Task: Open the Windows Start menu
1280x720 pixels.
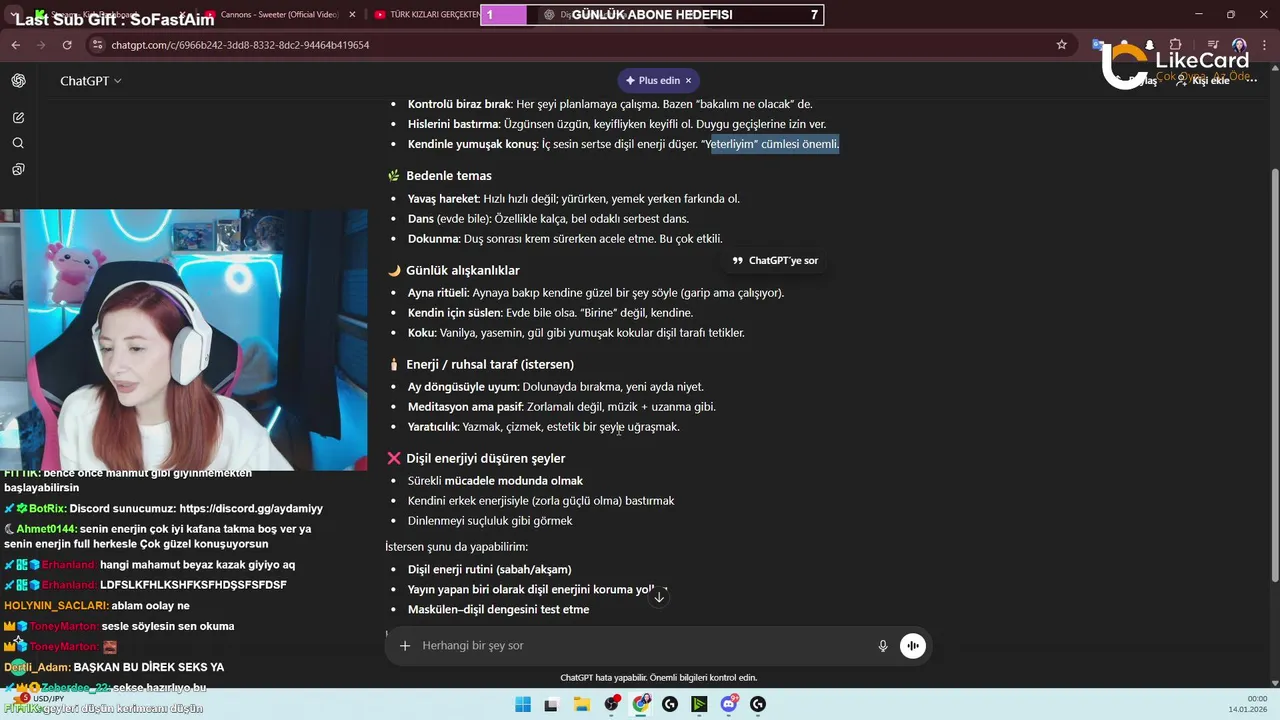Action: [x=523, y=704]
